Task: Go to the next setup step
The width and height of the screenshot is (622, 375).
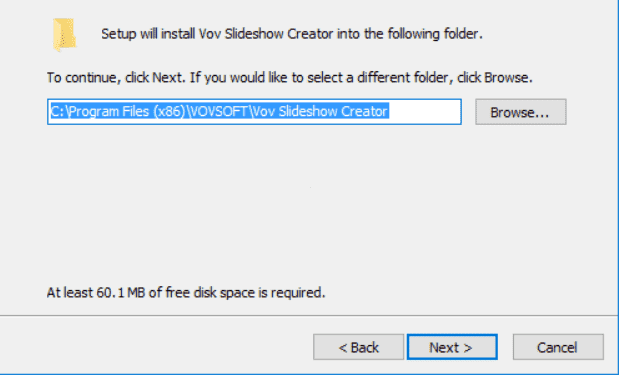Action: point(452,347)
